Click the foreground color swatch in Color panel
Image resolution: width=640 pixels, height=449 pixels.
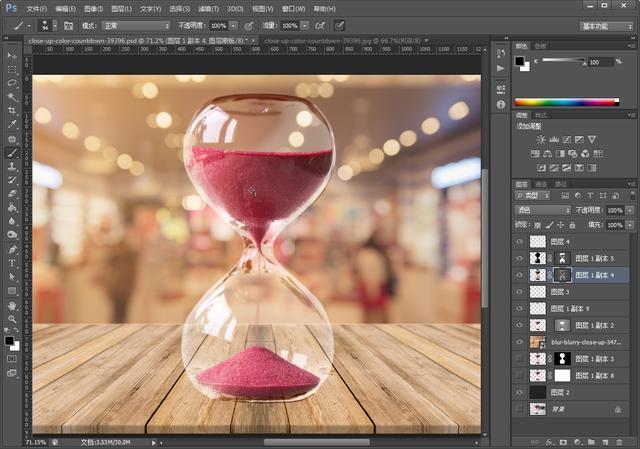(x=519, y=61)
